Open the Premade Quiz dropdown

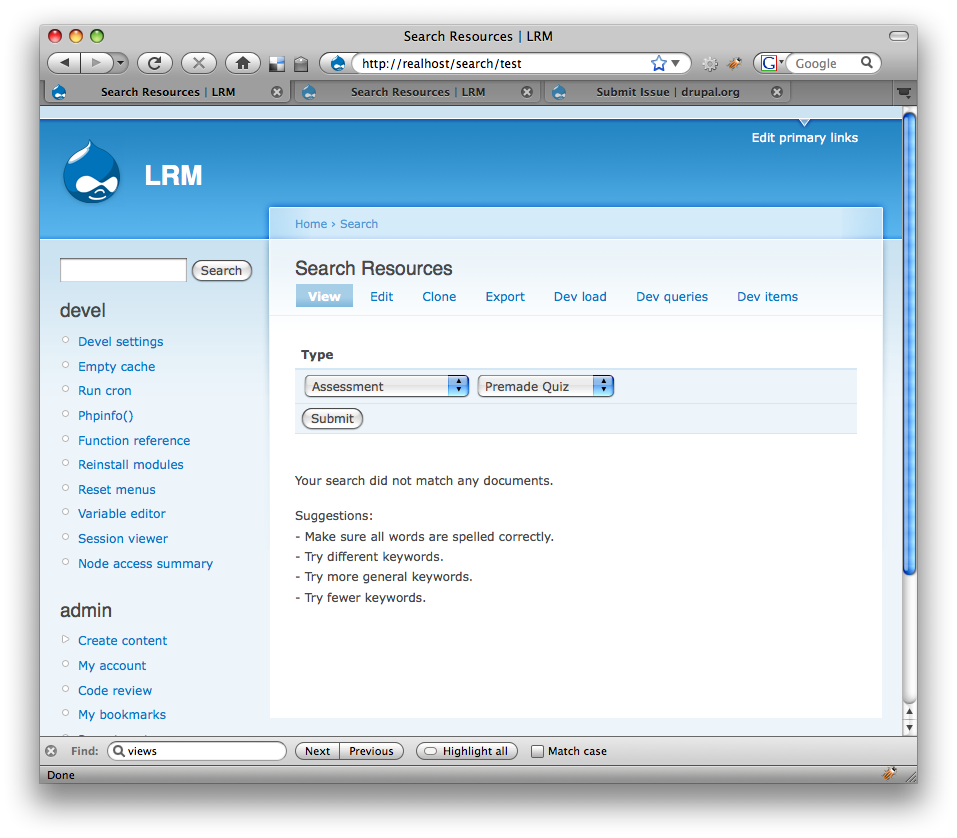(x=545, y=386)
